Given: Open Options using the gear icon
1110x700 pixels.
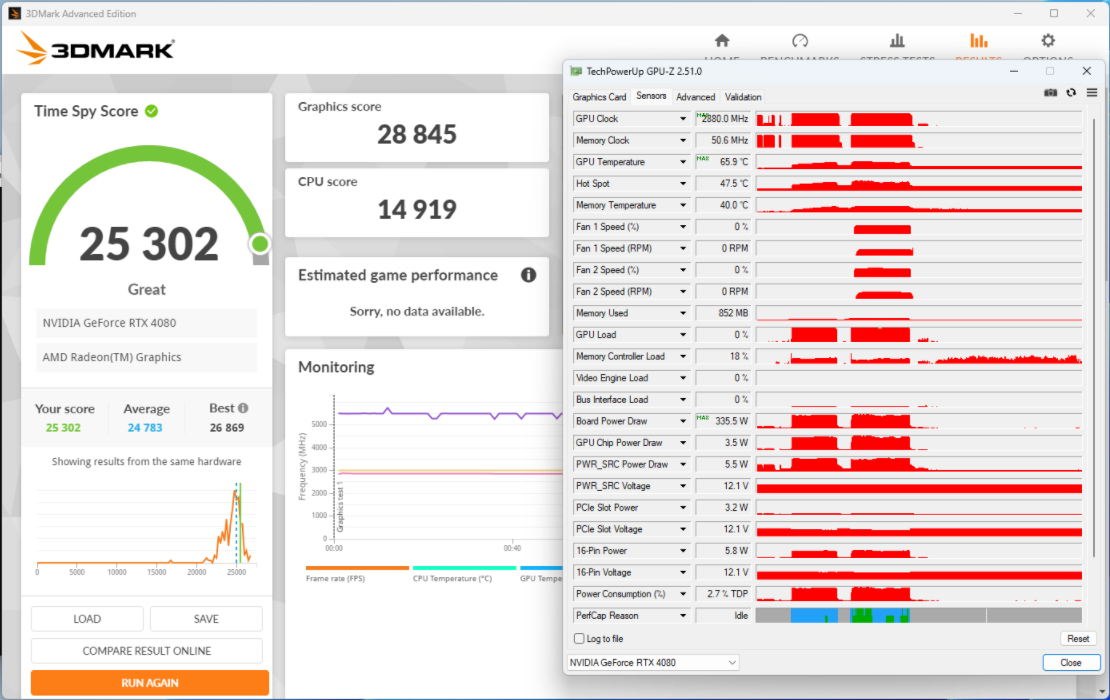Looking at the screenshot, I should pyautogui.click(x=1047, y=41).
